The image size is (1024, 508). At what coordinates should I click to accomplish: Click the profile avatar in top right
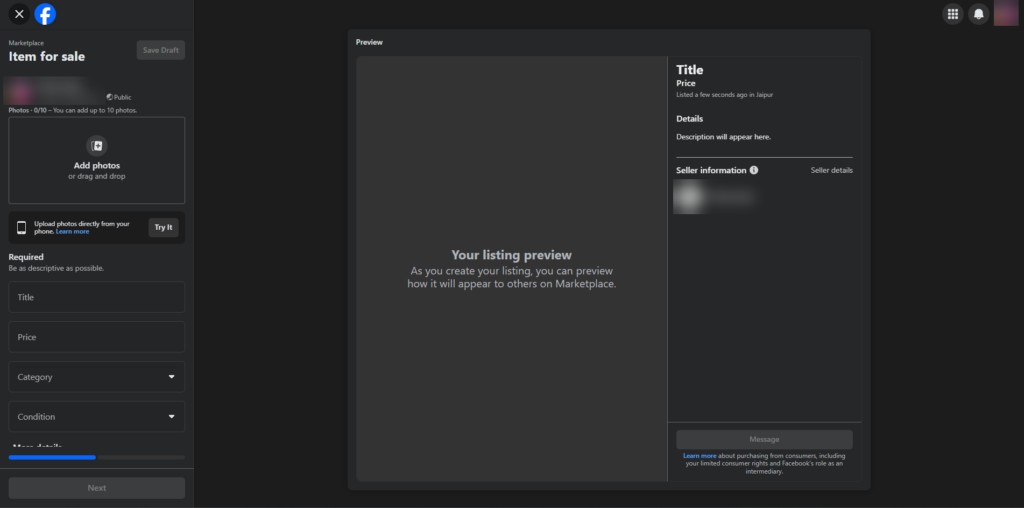coord(1005,14)
